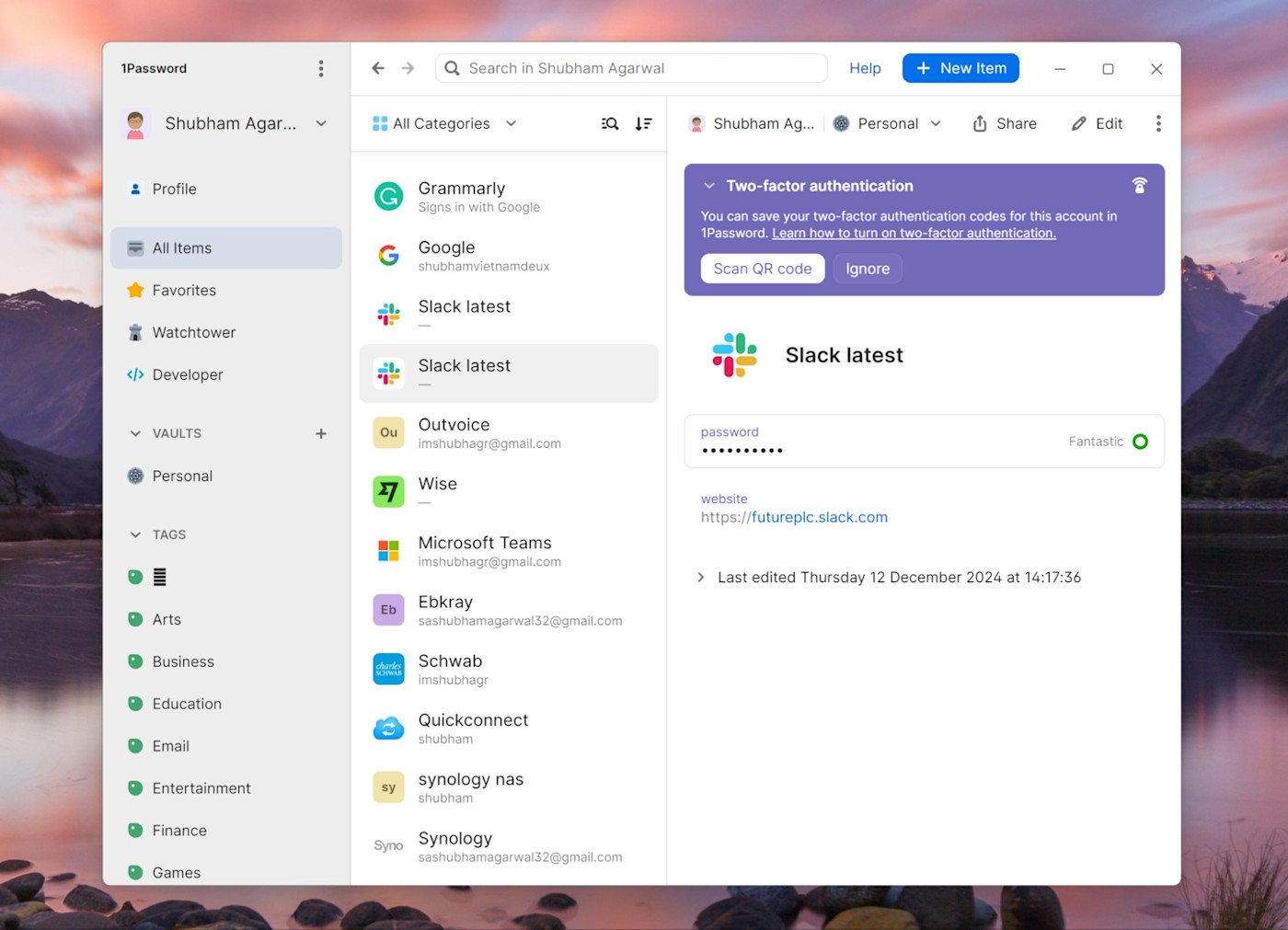Open the Schwab item
The height and width of the screenshot is (930, 1288).
click(x=509, y=669)
